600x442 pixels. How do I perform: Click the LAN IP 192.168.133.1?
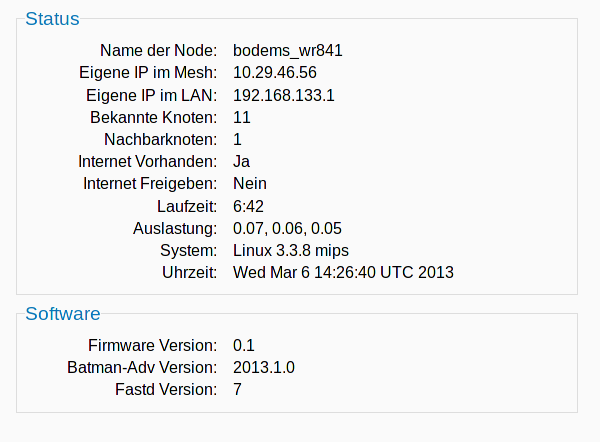coord(283,95)
